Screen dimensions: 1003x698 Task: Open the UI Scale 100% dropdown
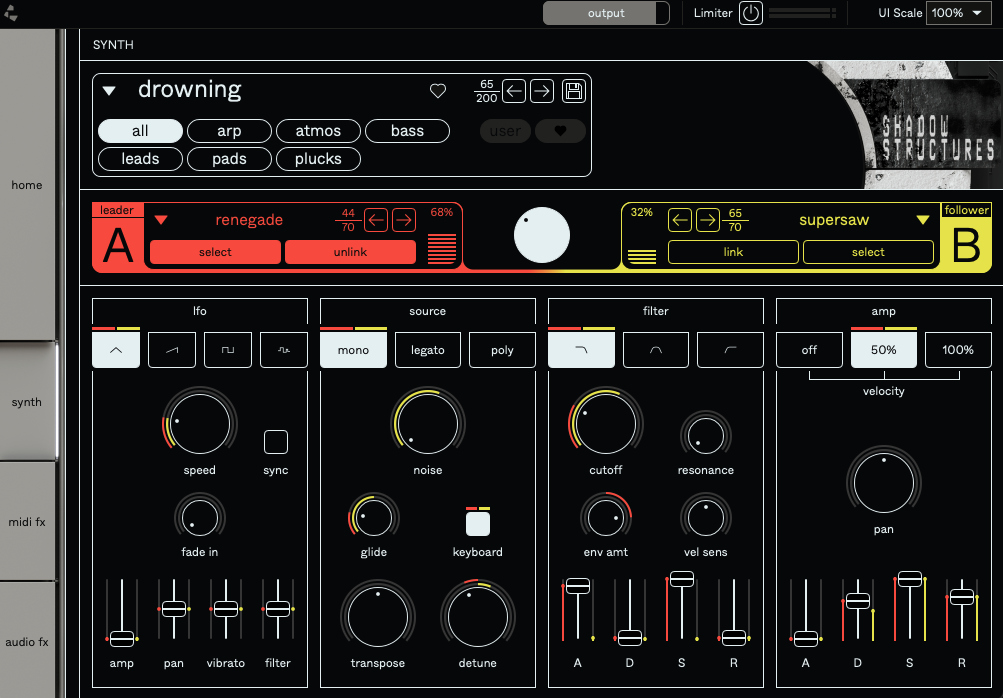click(x=958, y=13)
